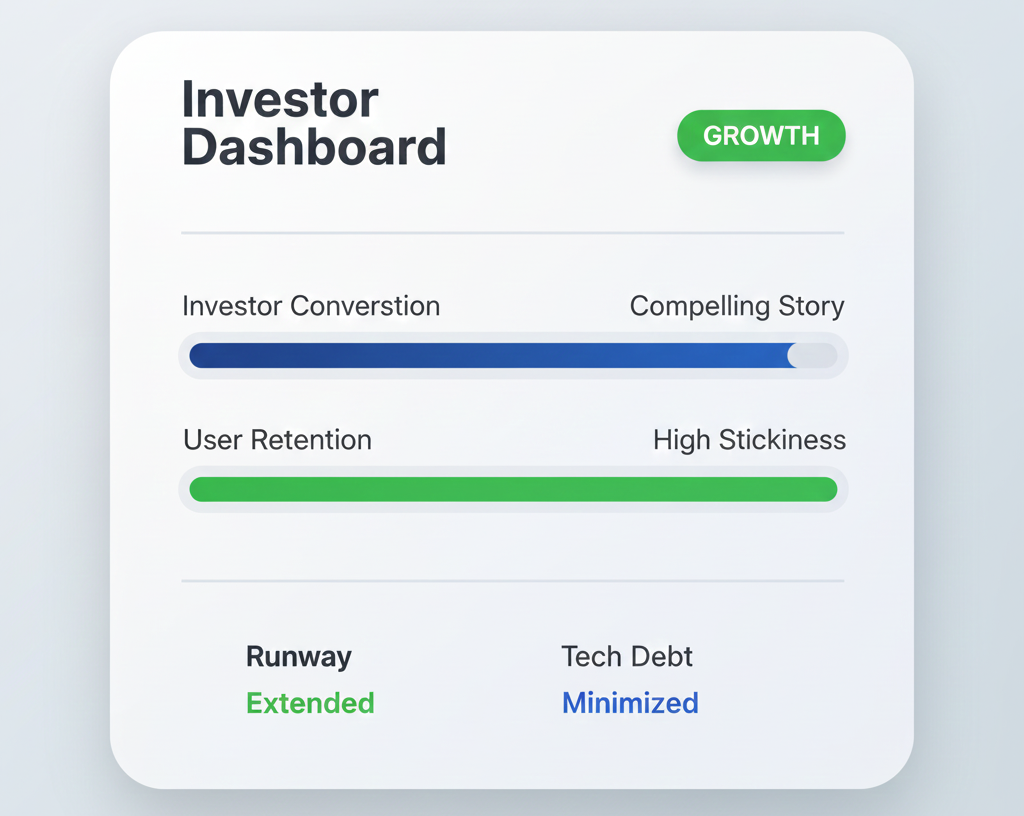Click the left start of blue conversion bar

click(200, 356)
